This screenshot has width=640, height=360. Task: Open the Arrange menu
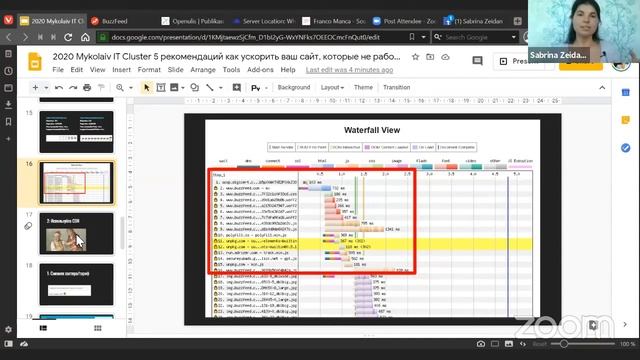203,70
